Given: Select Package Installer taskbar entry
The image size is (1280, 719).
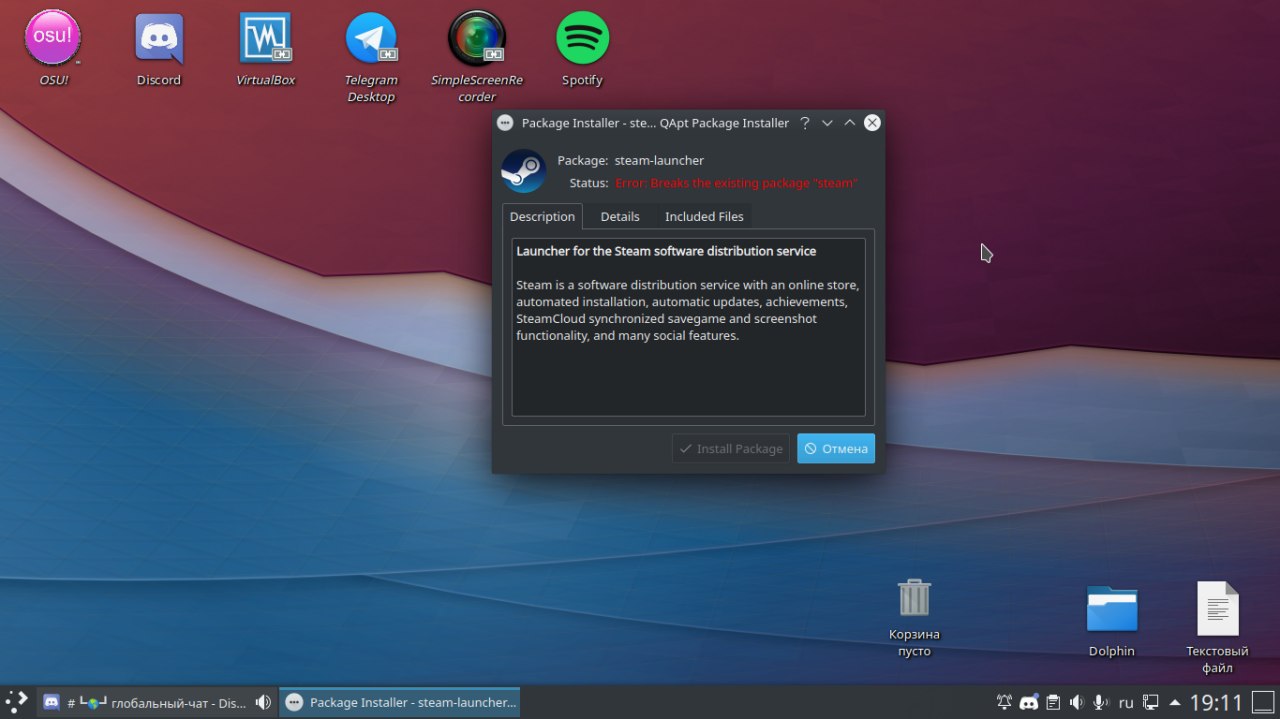Looking at the screenshot, I should tap(400, 702).
